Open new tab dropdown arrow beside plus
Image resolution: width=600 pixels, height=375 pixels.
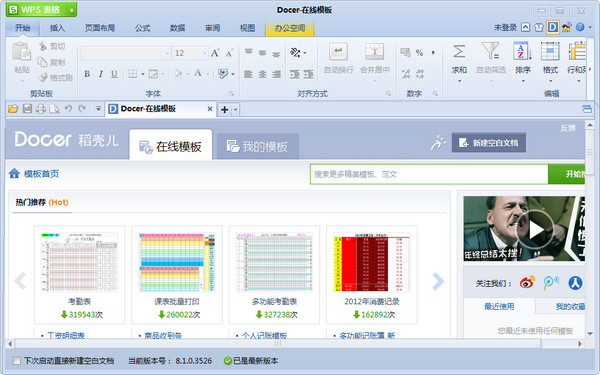pos(235,110)
